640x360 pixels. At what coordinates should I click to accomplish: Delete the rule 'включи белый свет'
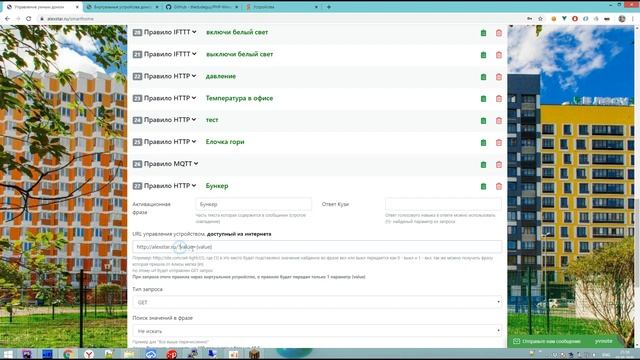(499, 33)
